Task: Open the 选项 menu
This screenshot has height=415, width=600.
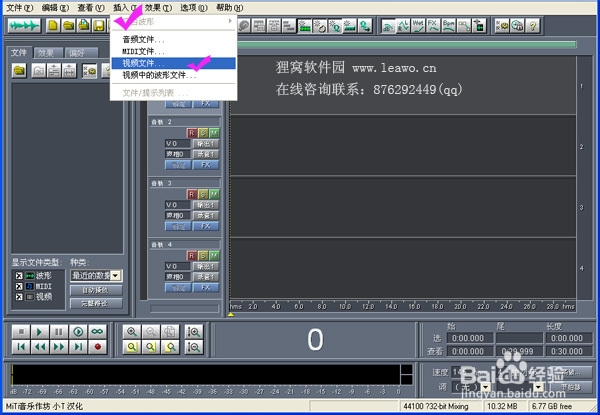Action: (x=194, y=7)
